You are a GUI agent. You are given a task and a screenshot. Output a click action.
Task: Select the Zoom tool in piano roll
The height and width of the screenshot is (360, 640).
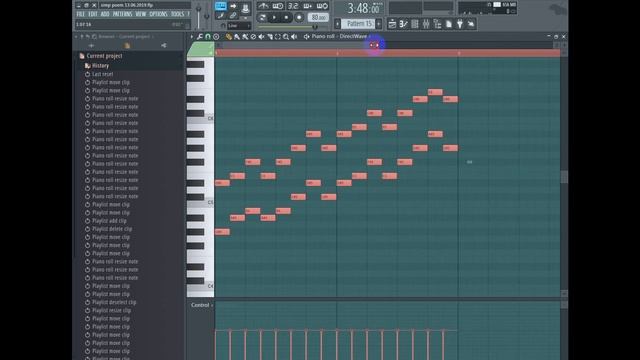286,37
